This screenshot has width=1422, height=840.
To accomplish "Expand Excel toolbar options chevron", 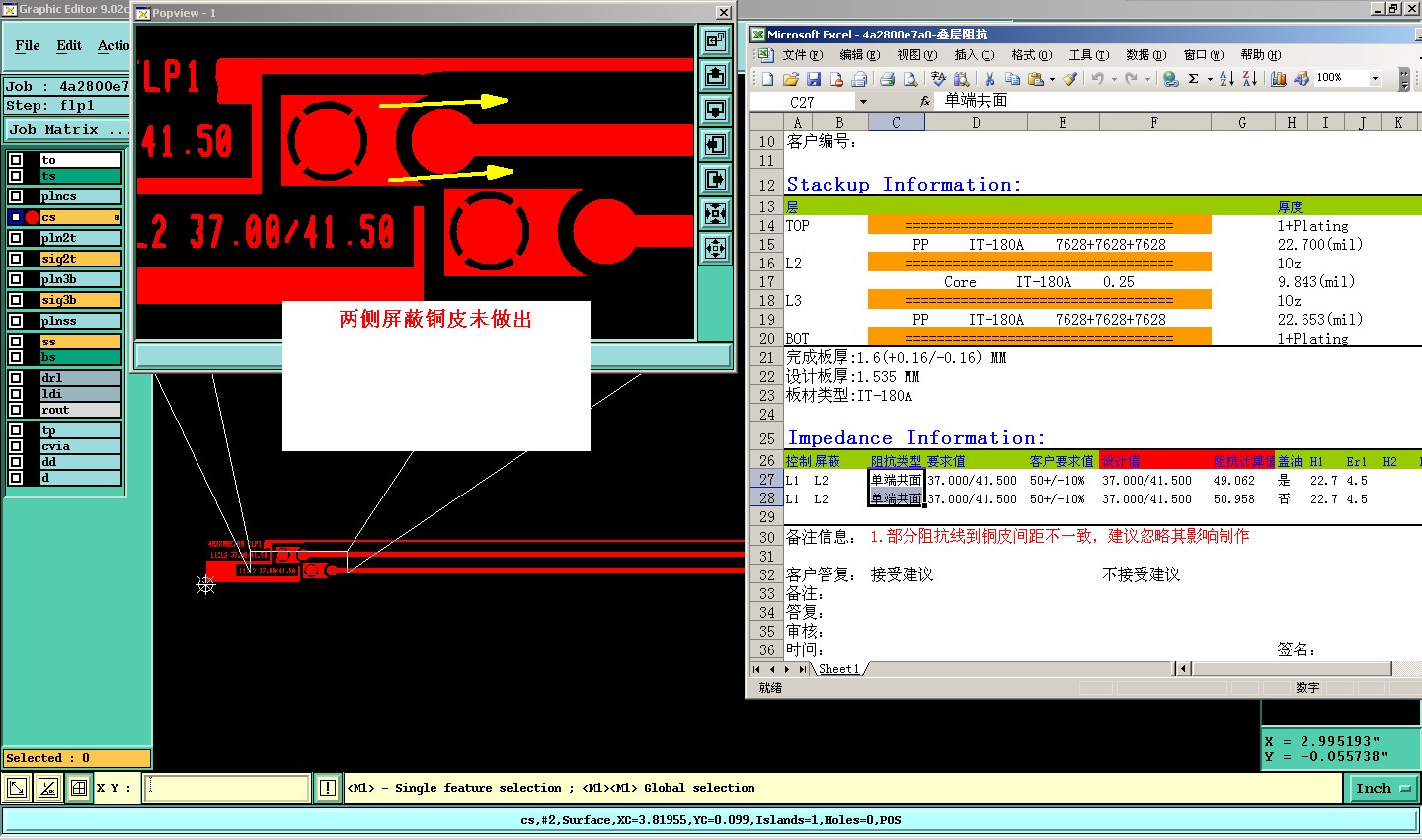I will tap(1404, 79).
